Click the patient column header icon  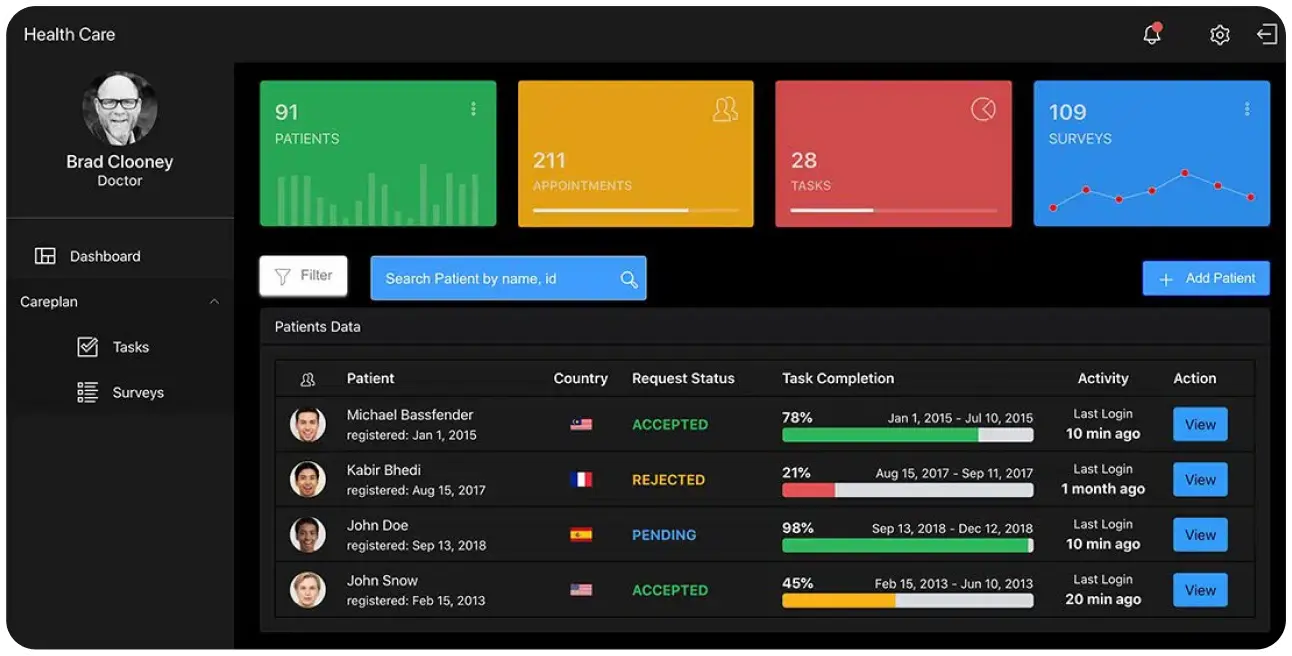[x=308, y=379]
